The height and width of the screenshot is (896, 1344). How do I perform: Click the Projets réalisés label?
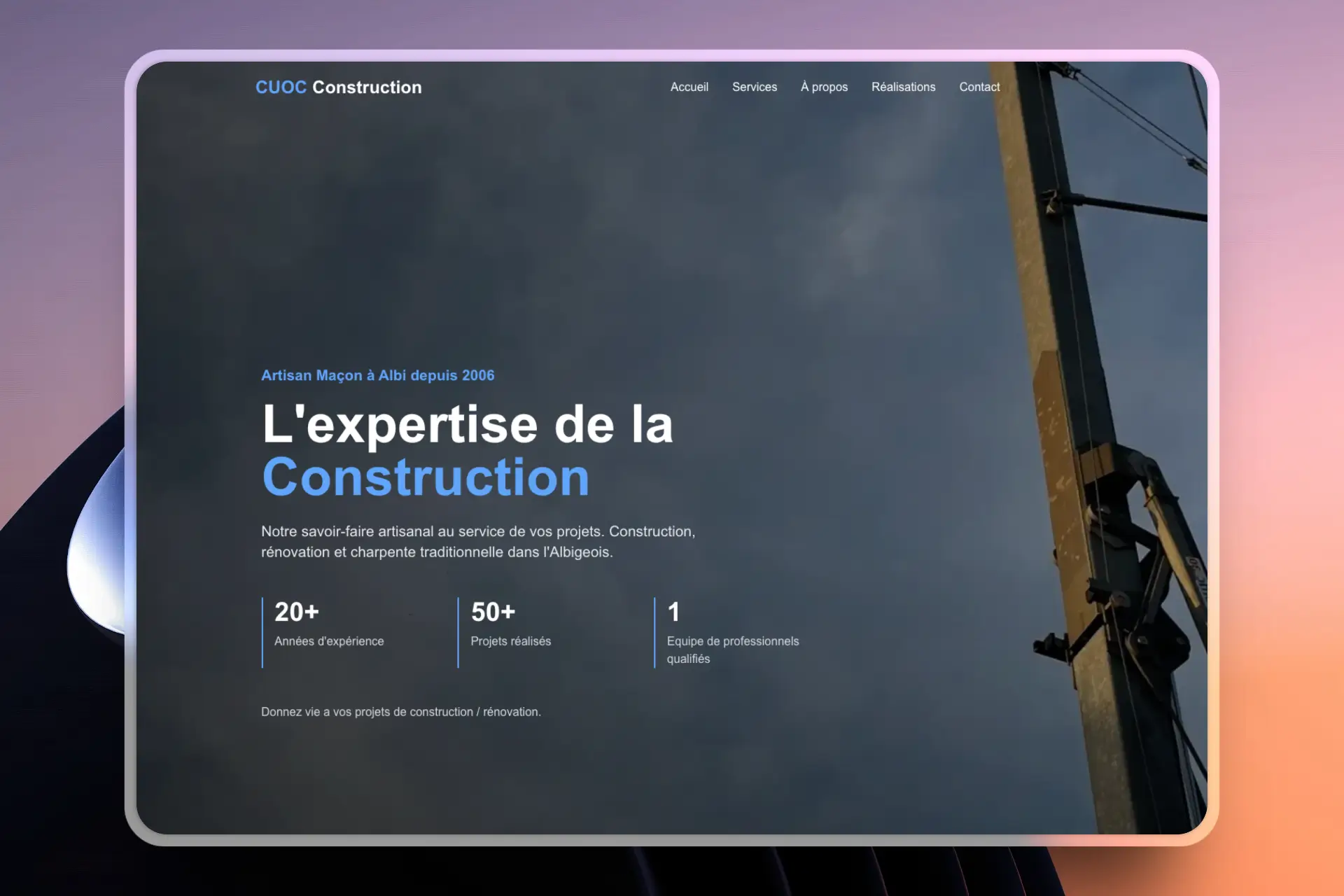(x=510, y=641)
